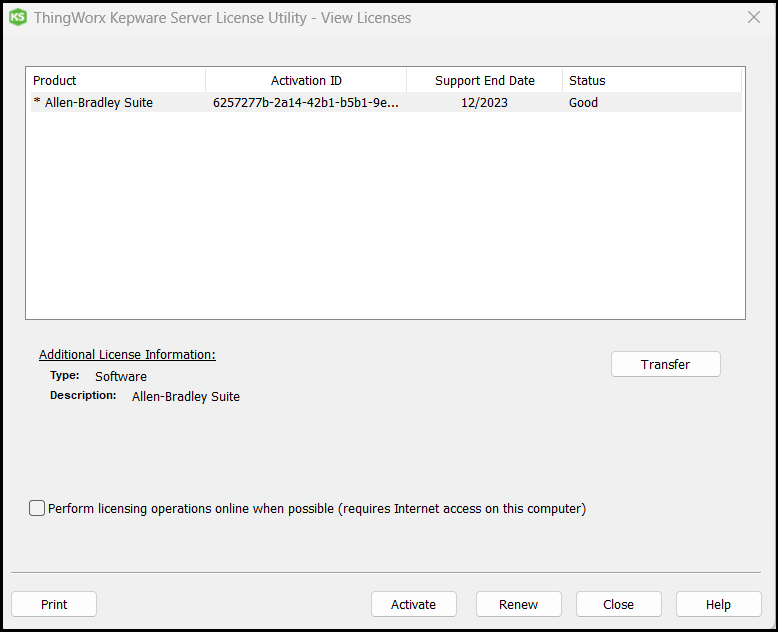
Task: Click the Kepware KS logo icon in title bar
Action: pyautogui.click(x=18, y=18)
